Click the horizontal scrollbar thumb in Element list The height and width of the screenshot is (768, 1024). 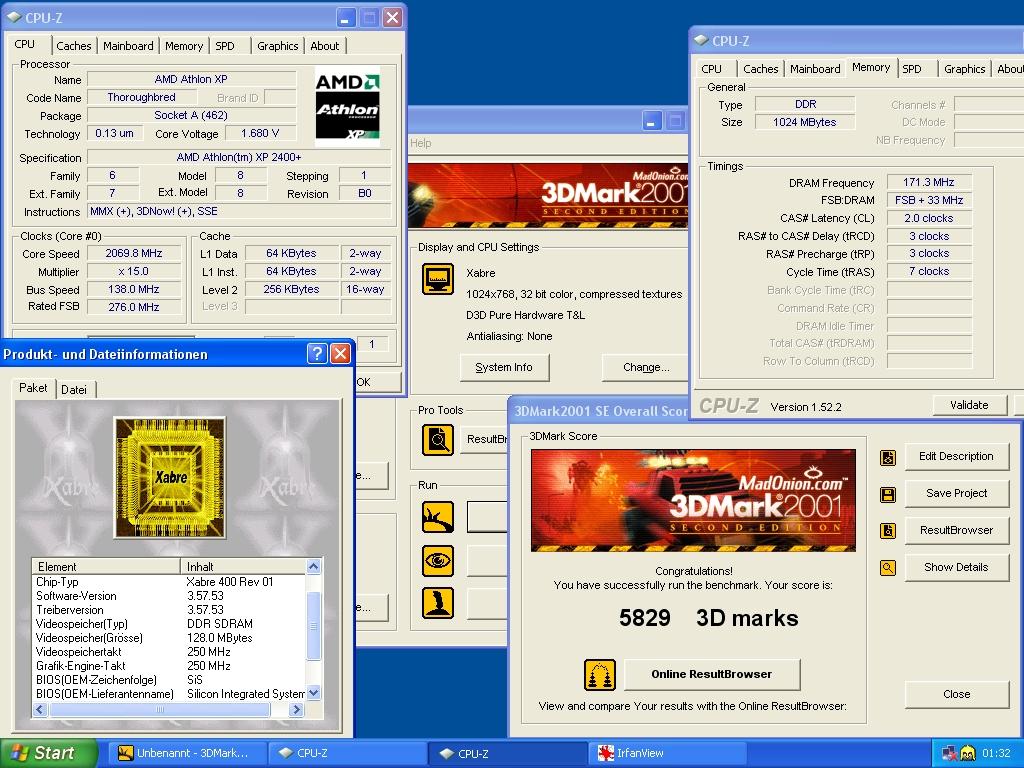click(159, 709)
